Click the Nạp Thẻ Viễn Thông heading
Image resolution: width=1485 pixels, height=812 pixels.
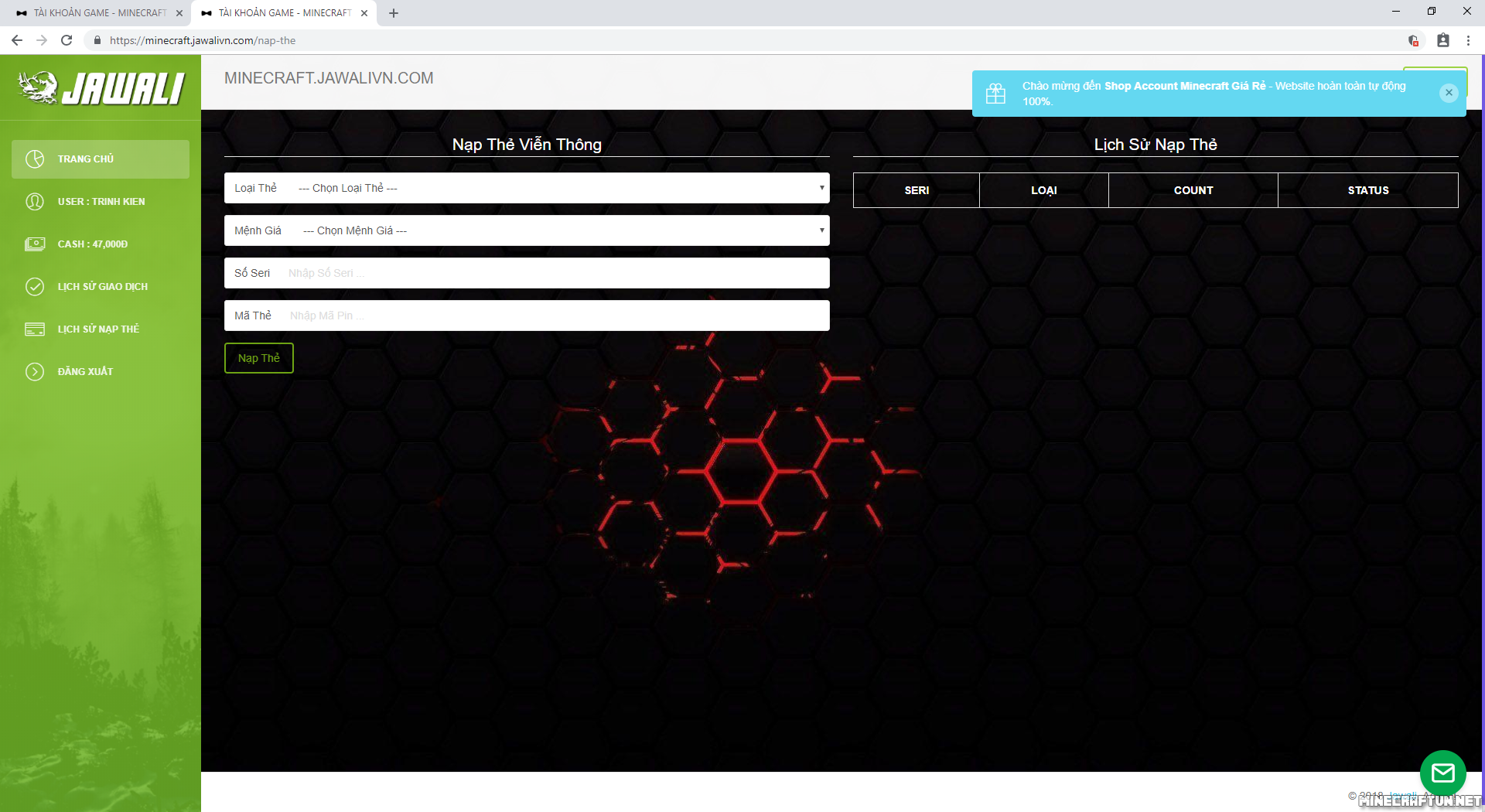(x=527, y=145)
